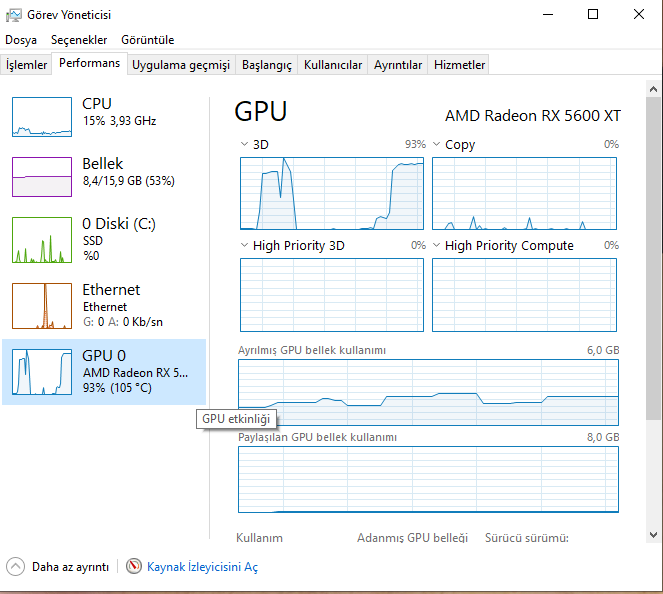
Task: Click the CPU 15% 3,93 GHz text
Action: click(120, 121)
